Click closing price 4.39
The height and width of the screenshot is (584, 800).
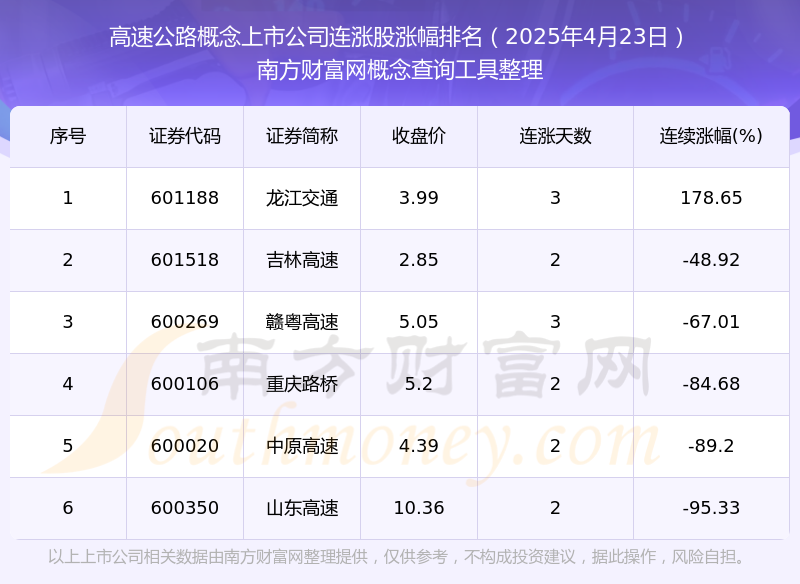click(x=419, y=446)
